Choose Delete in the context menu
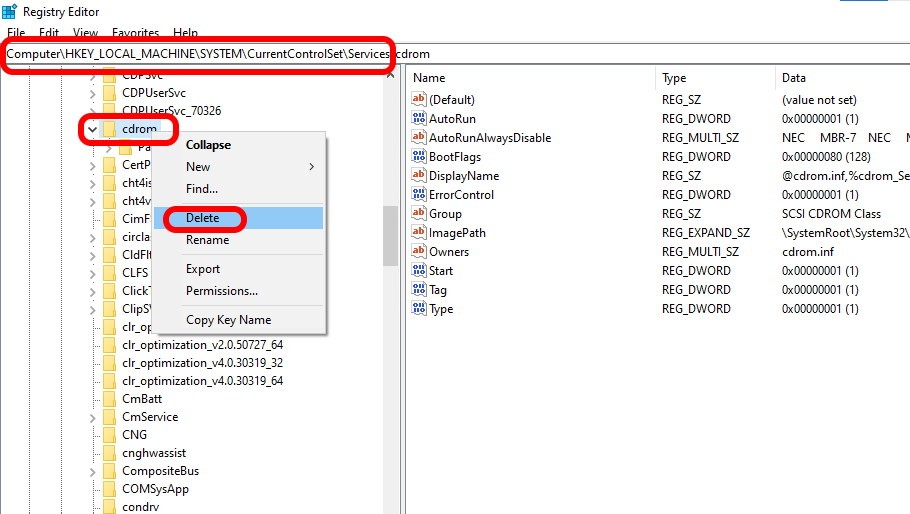910x514 pixels. coord(239,218)
